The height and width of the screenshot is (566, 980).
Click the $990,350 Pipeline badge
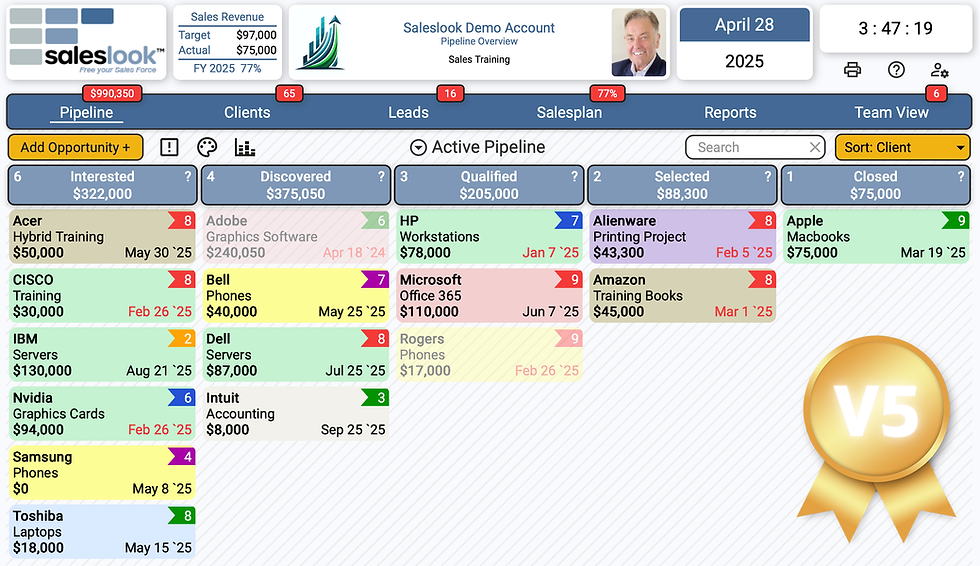pos(112,94)
